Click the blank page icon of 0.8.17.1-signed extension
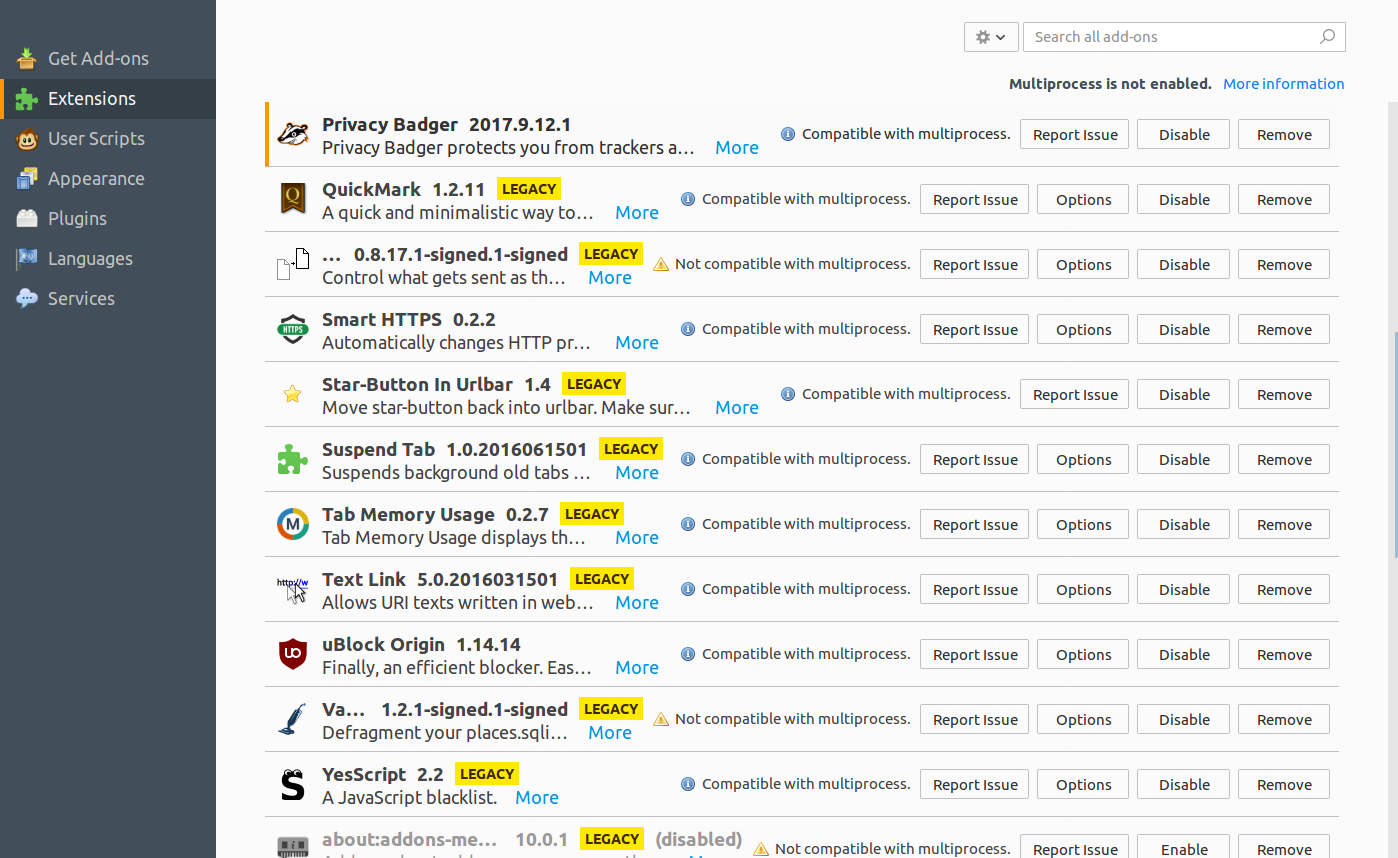1398x858 pixels. [293, 265]
